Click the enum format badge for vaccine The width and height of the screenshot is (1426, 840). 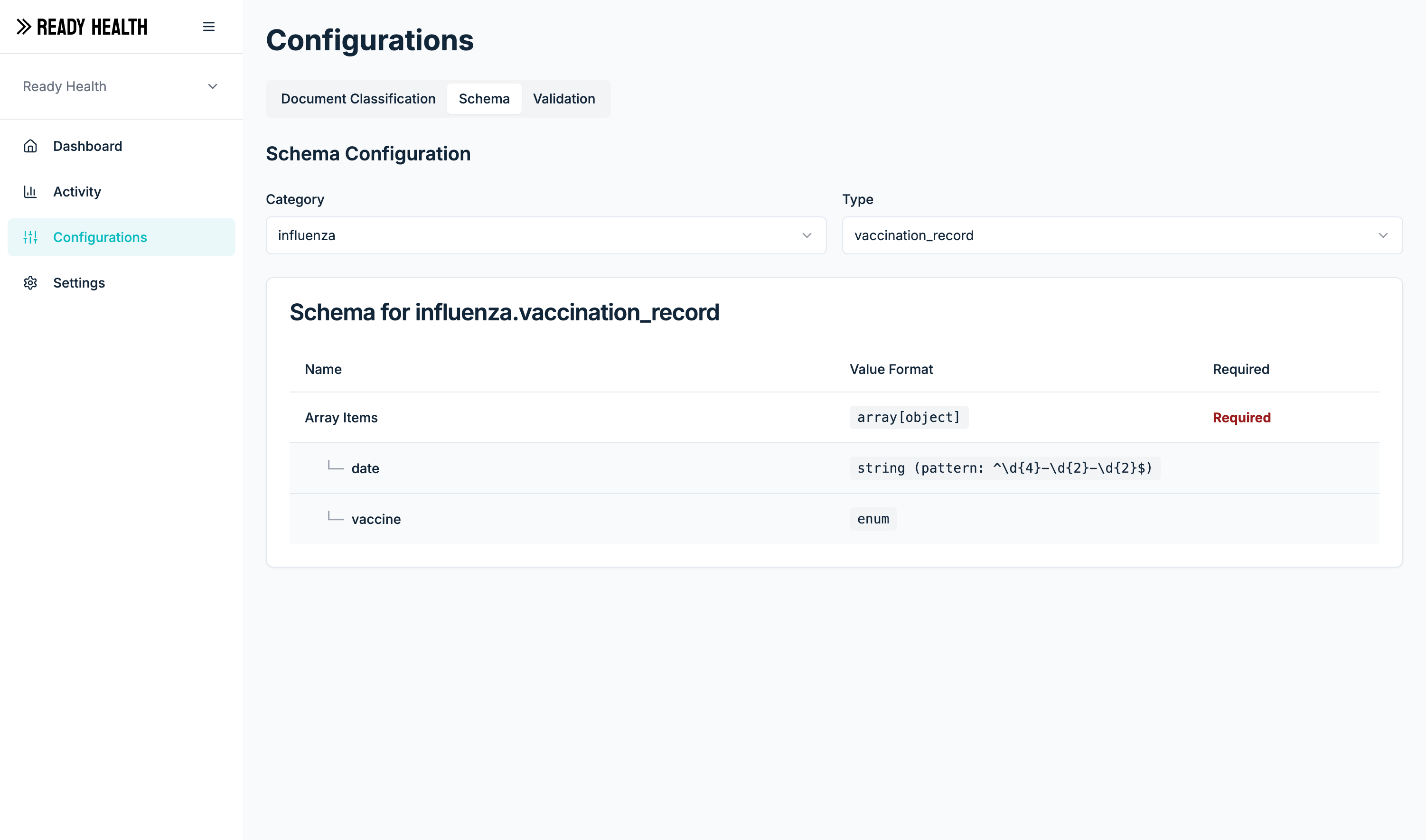872,519
